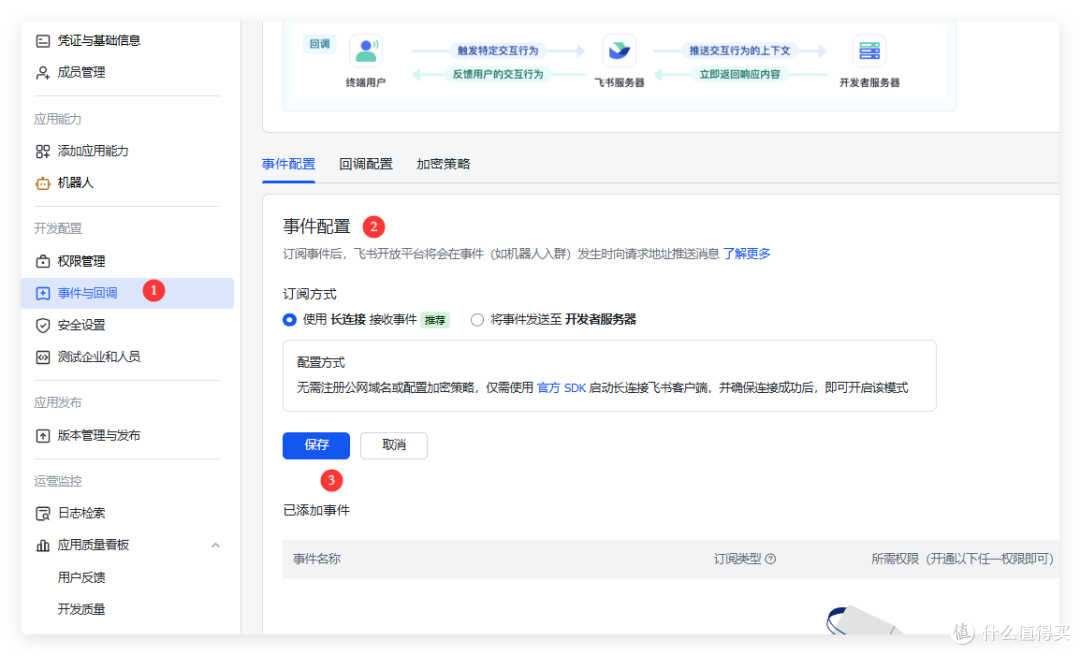Click the 推送交互行为的上下文 label
Screen dimensions: 1080x655
[x=740, y=50]
